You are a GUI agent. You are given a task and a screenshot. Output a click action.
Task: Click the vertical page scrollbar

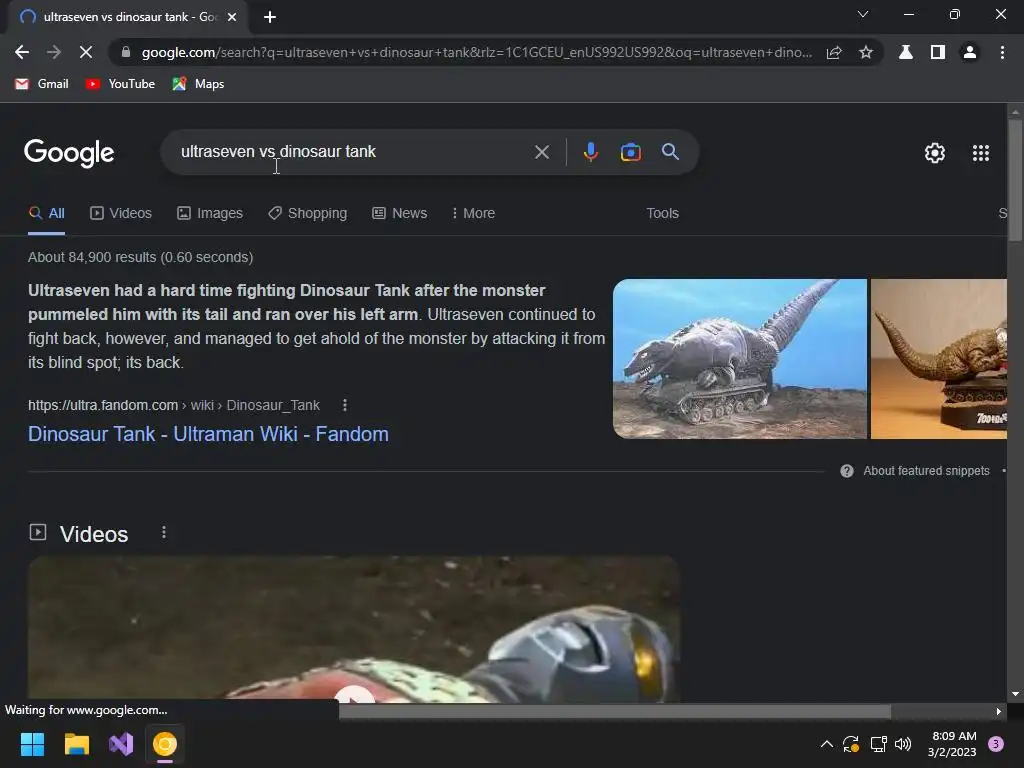pos(1015,180)
